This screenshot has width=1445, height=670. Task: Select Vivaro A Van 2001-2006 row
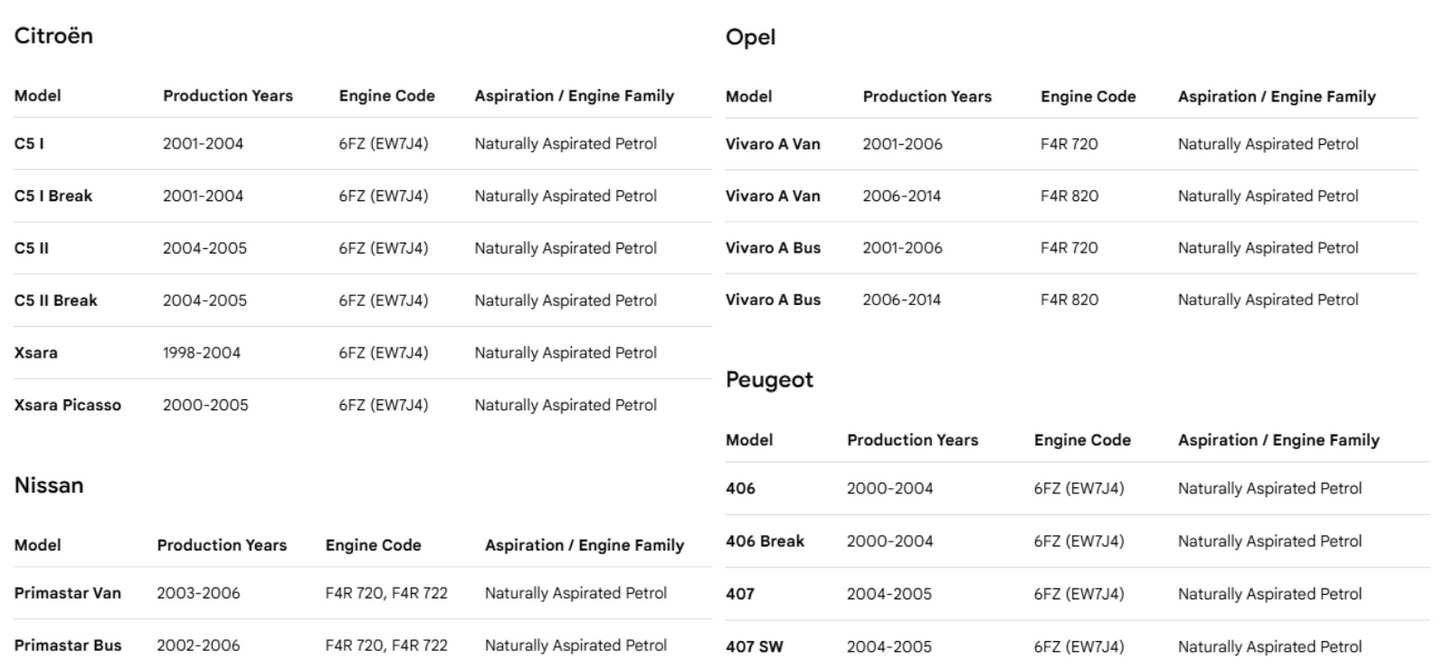click(1072, 144)
